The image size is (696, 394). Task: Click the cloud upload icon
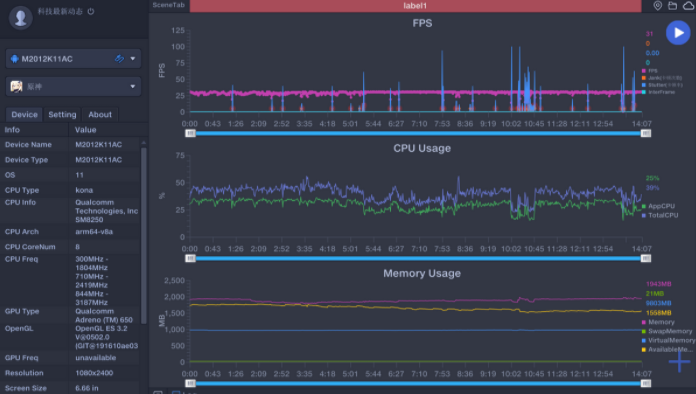point(688,6)
